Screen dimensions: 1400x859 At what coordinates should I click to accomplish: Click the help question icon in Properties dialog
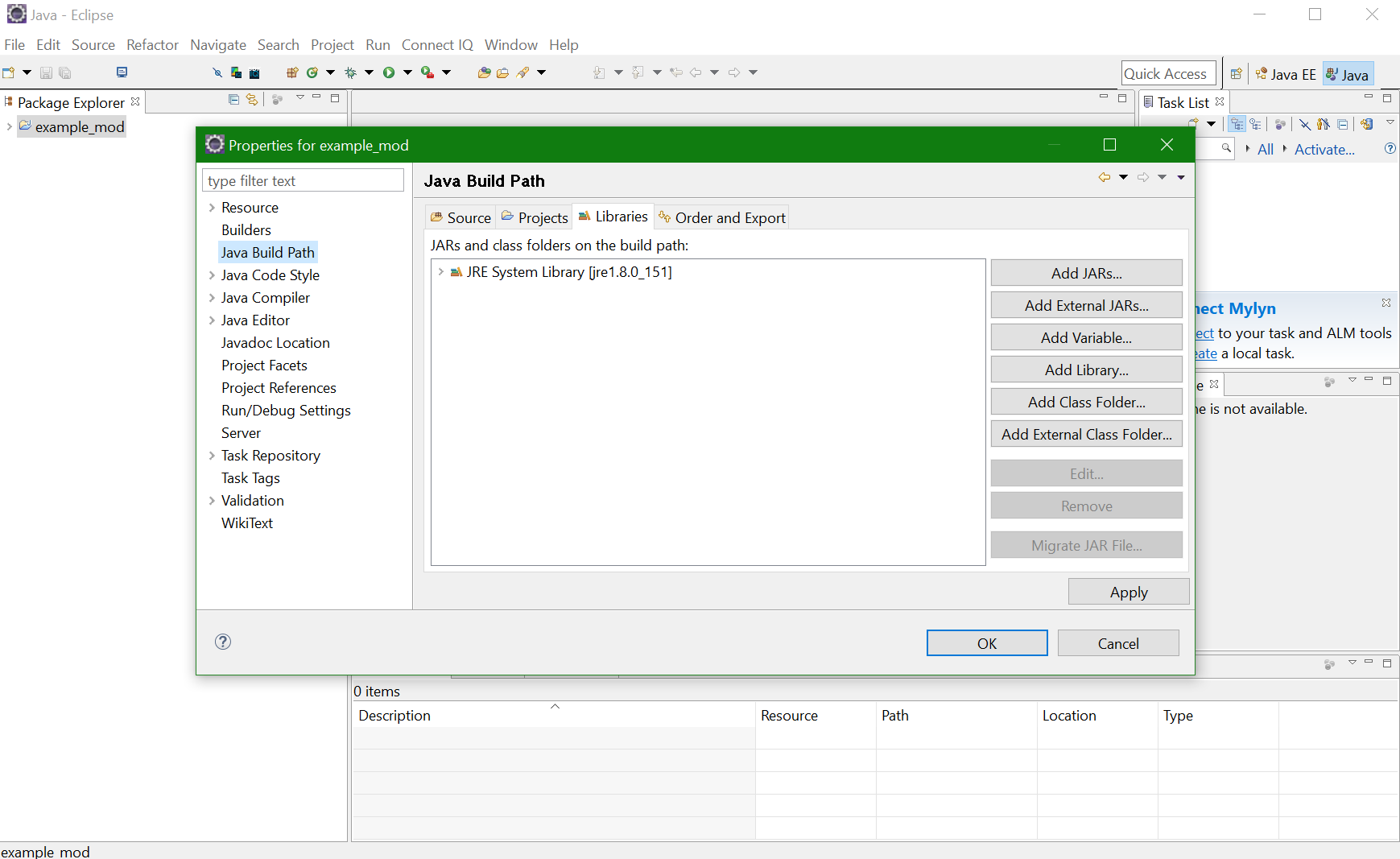(x=223, y=642)
